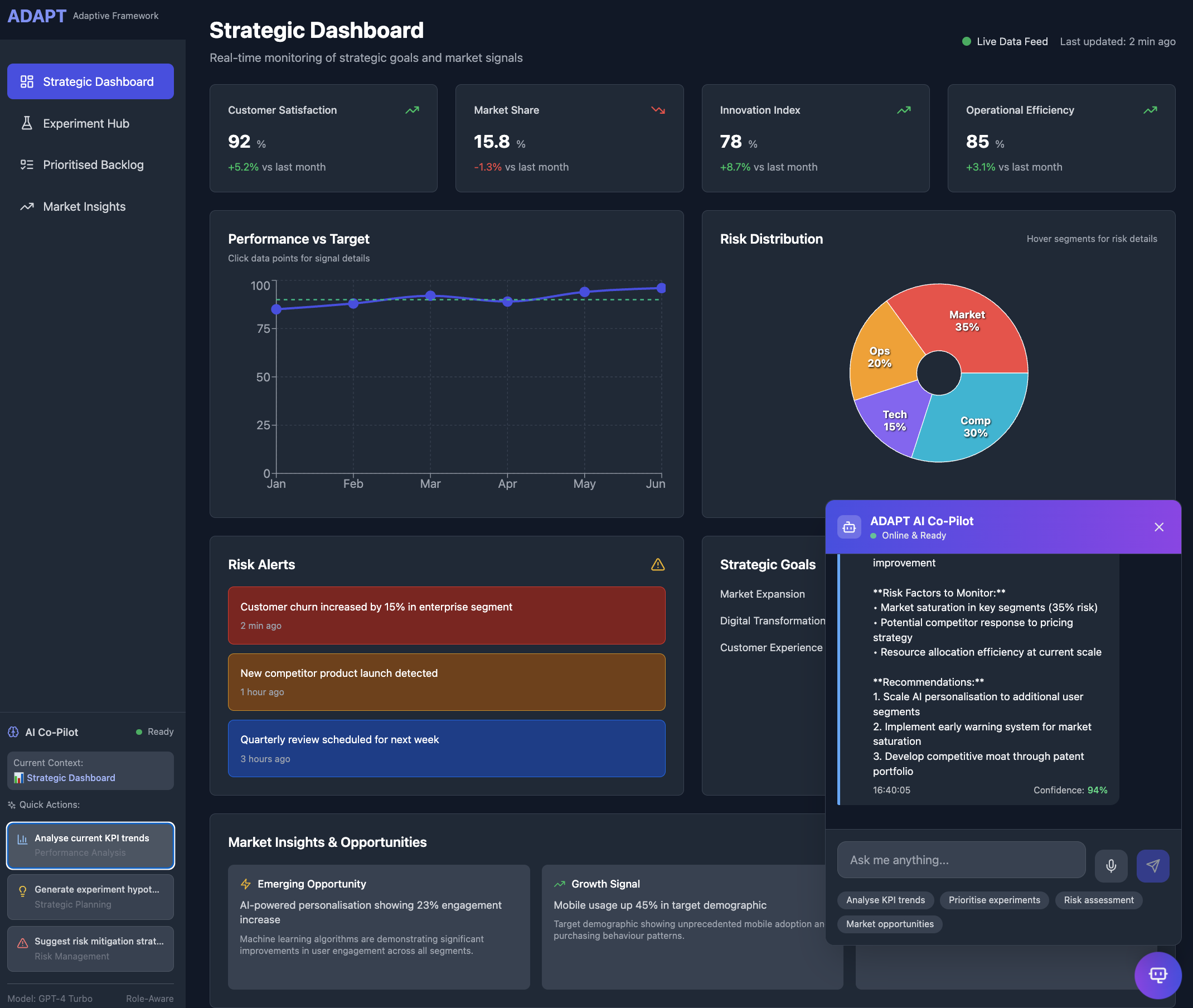Click the June data point on chart
The image size is (1193, 1008).
pyautogui.click(x=661, y=288)
